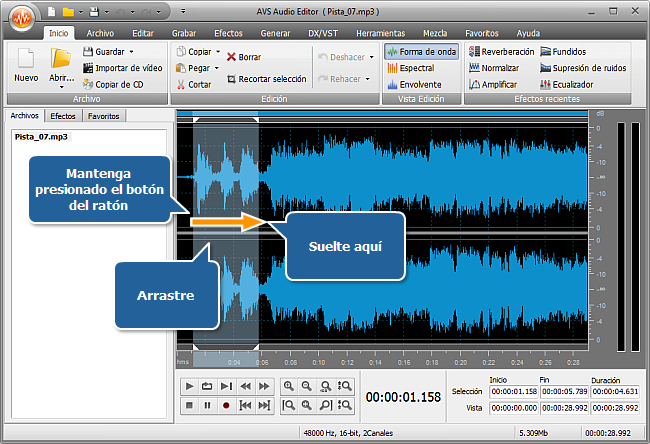Open the Efectos ribbon tab

tap(228, 33)
